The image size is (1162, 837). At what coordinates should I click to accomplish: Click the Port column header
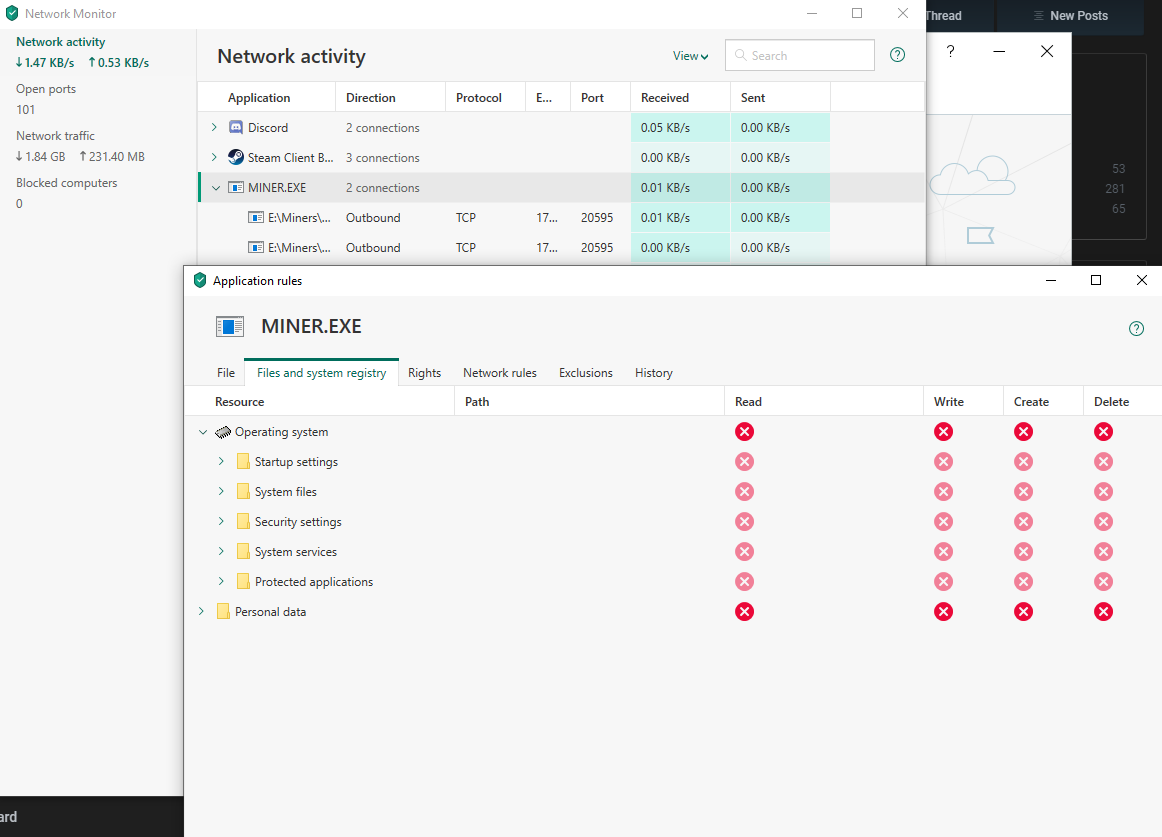tap(600, 98)
